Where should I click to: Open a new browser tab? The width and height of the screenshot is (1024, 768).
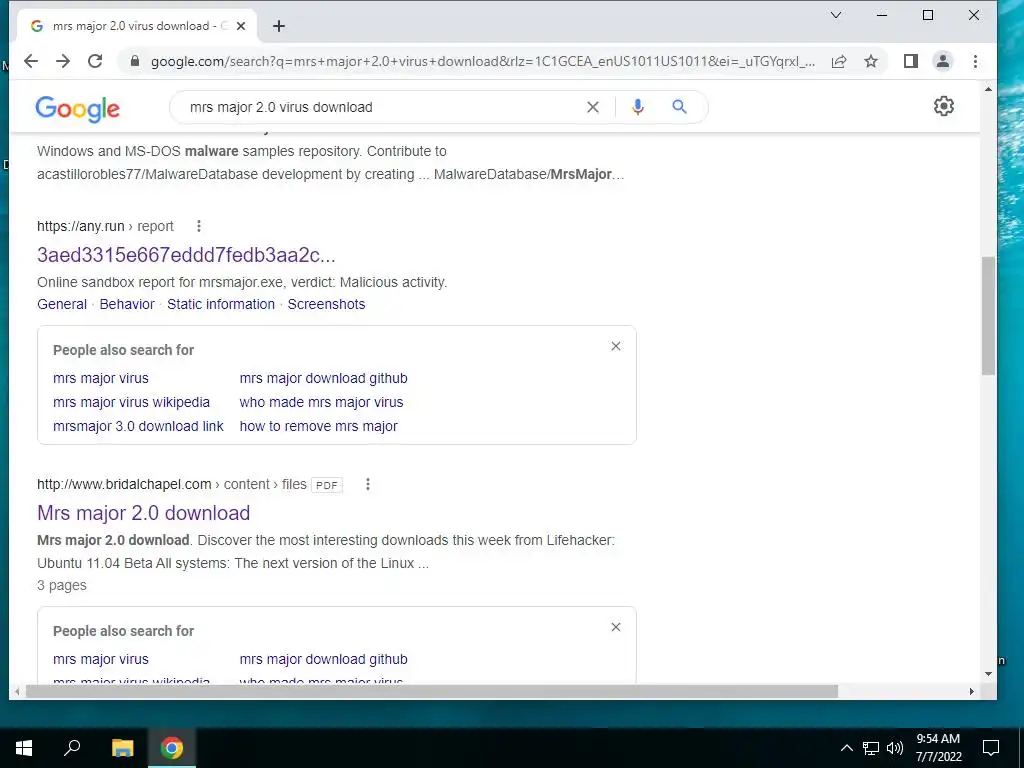click(279, 26)
